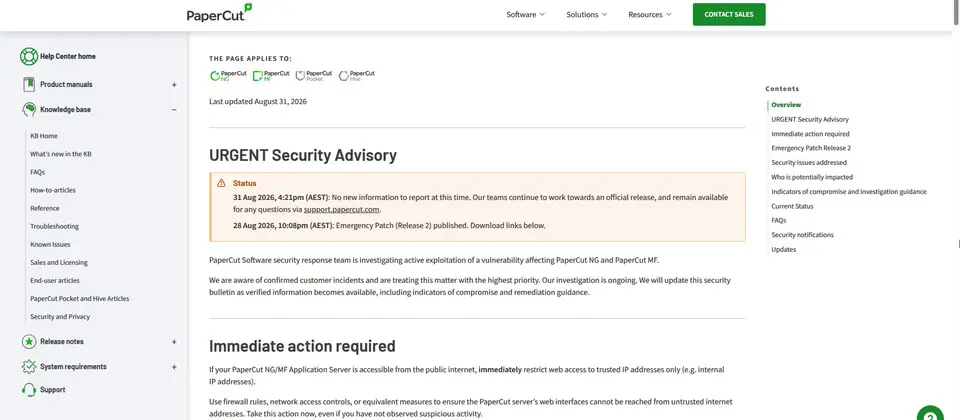
Task: Click the Last updated August 31, 2026 text
Action: [258, 102]
